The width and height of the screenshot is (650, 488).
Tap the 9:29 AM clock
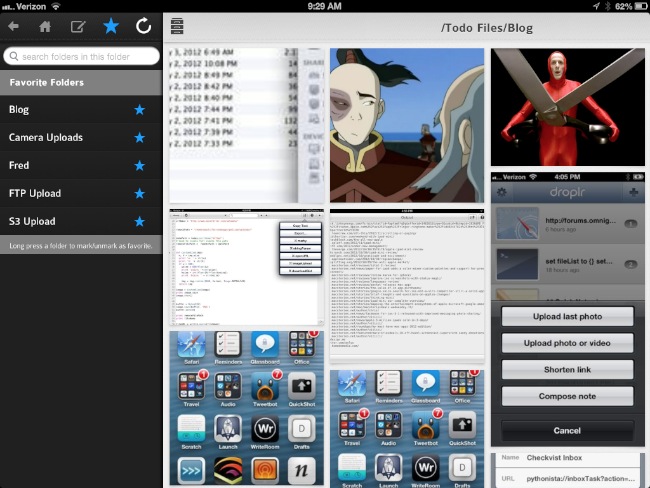(325, 6)
